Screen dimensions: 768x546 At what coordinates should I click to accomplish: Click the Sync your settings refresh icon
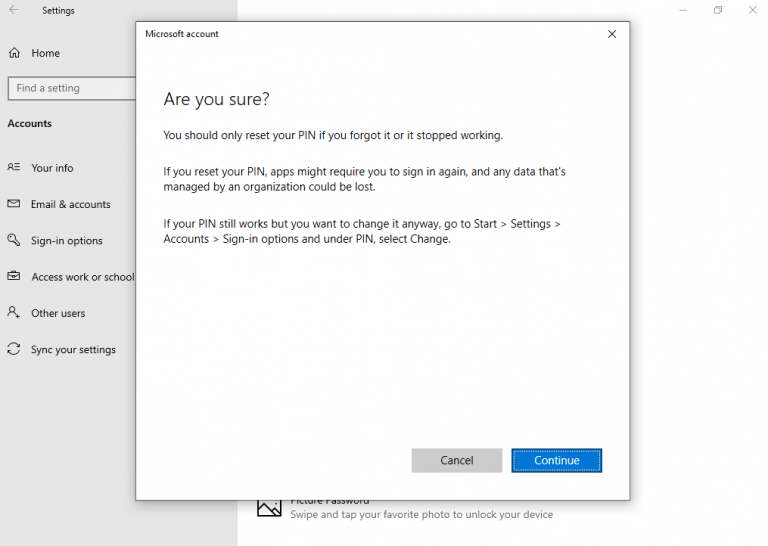(x=14, y=349)
